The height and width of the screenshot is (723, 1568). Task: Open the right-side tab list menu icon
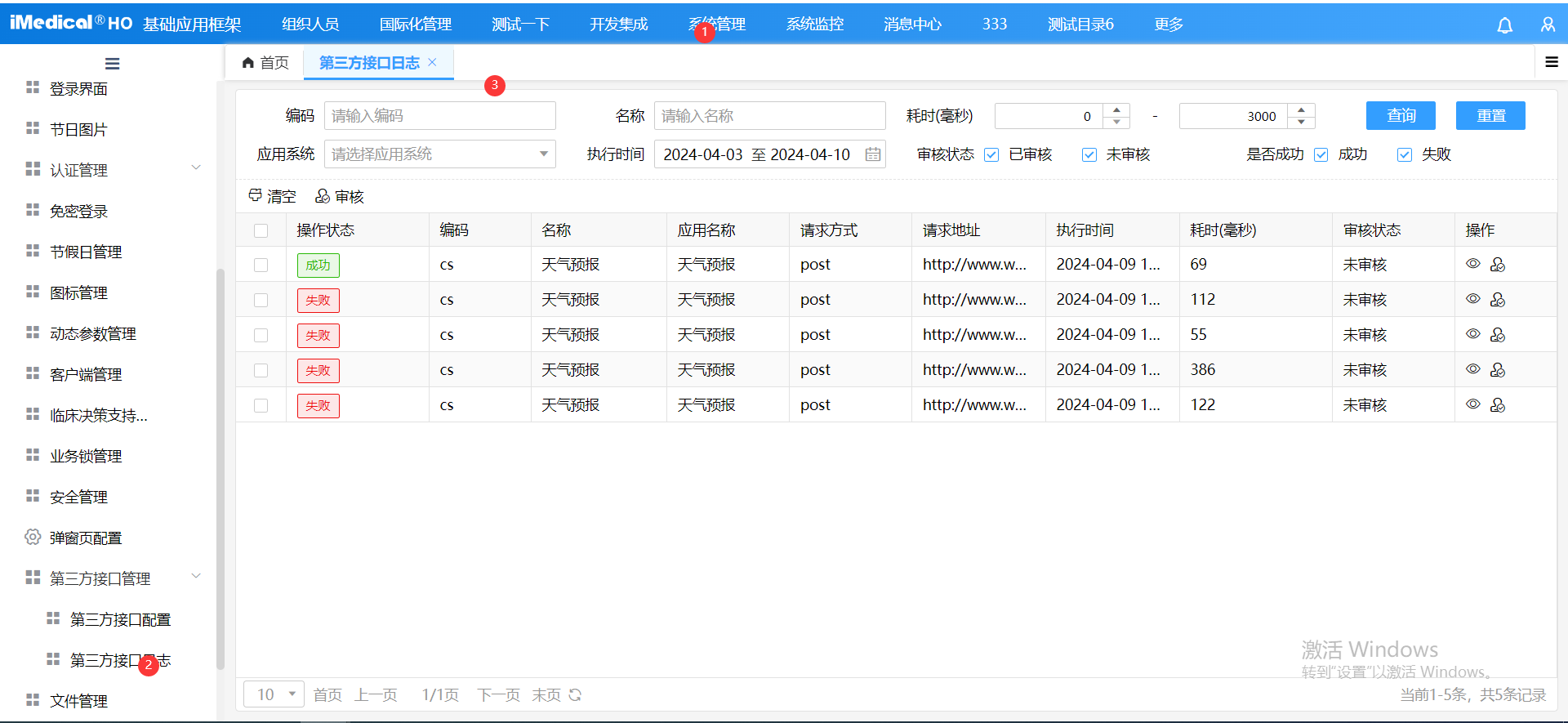pos(1552,62)
